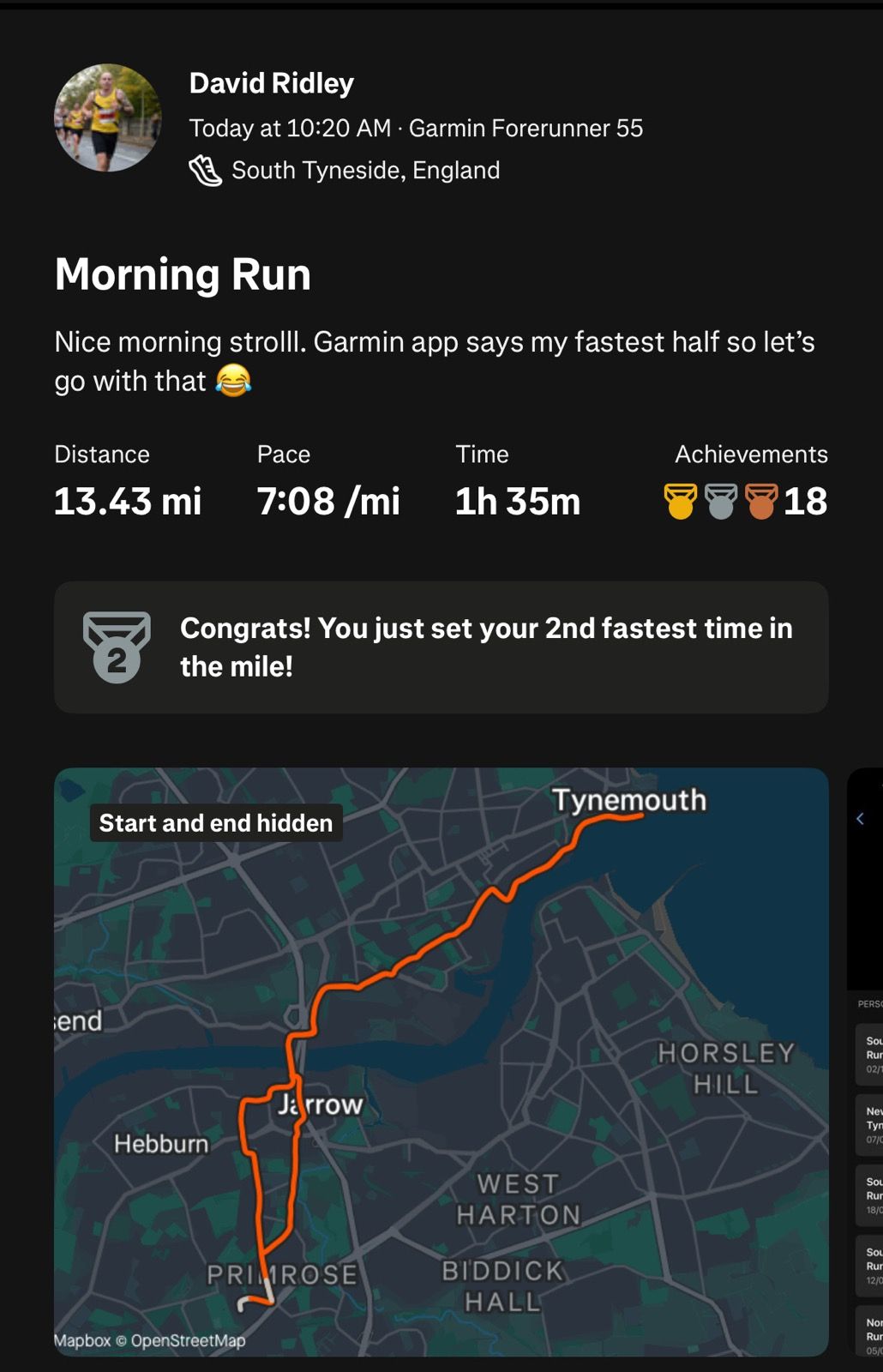The image size is (883, 1372).
Task: View the 18 achievements count
Action: pyautogui.click(x=805, y=502)
